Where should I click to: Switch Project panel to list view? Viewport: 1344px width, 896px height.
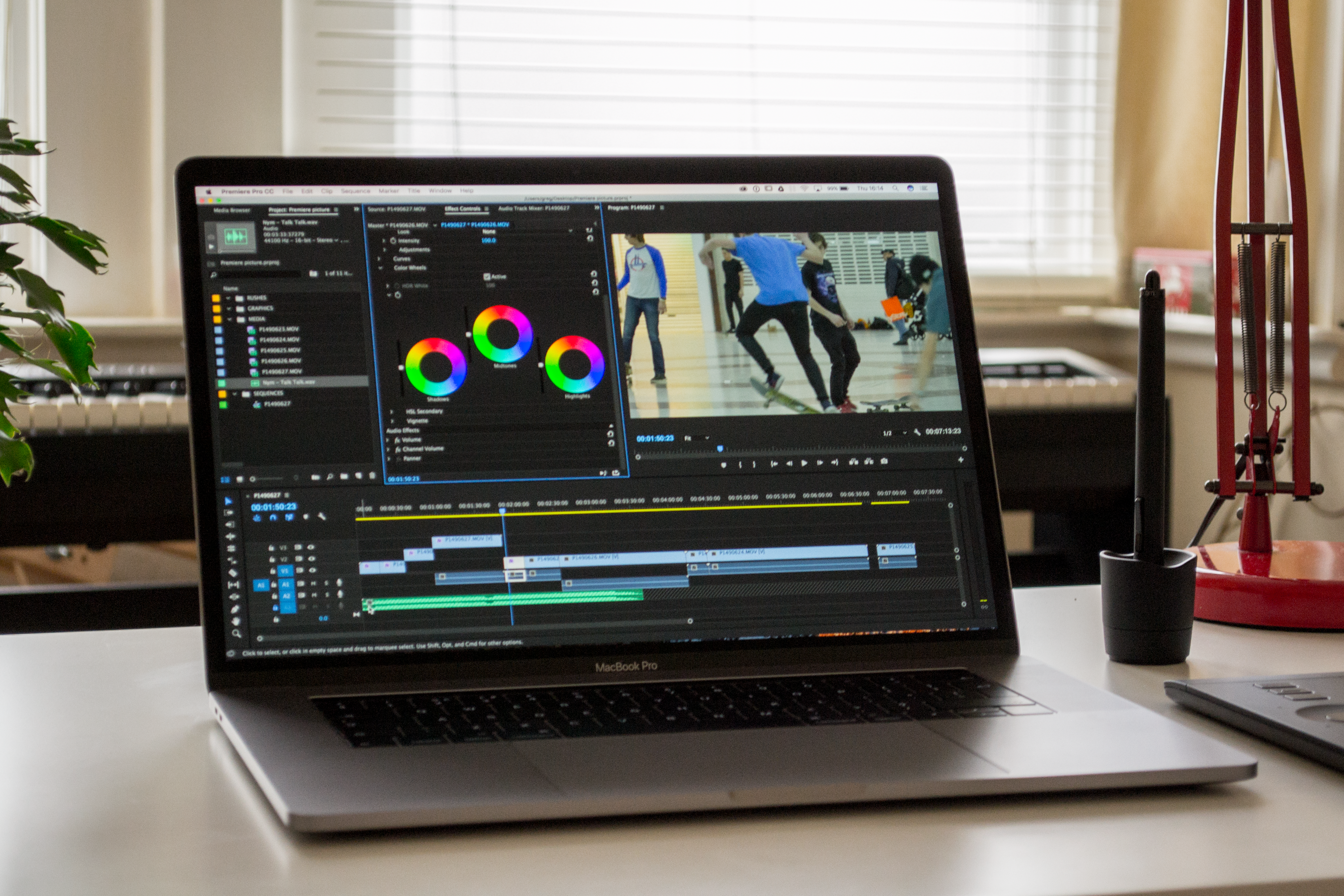pyautogui.click(x=225, y=479)
